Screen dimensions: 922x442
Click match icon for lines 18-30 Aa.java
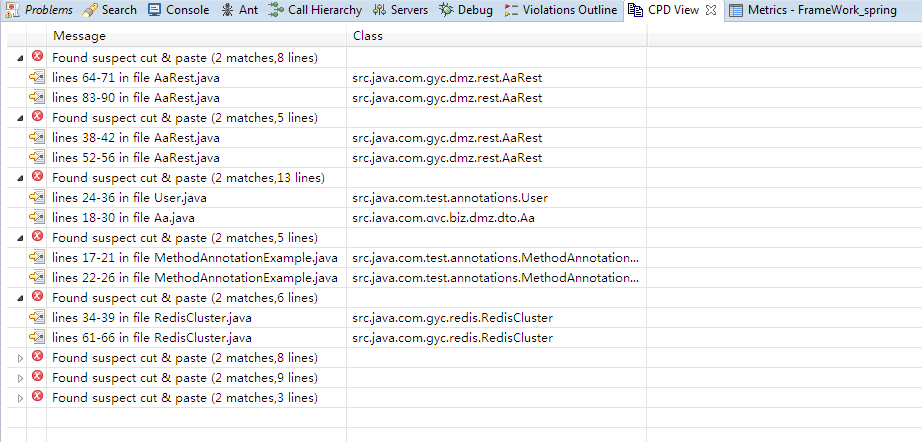tap(37, 217)
